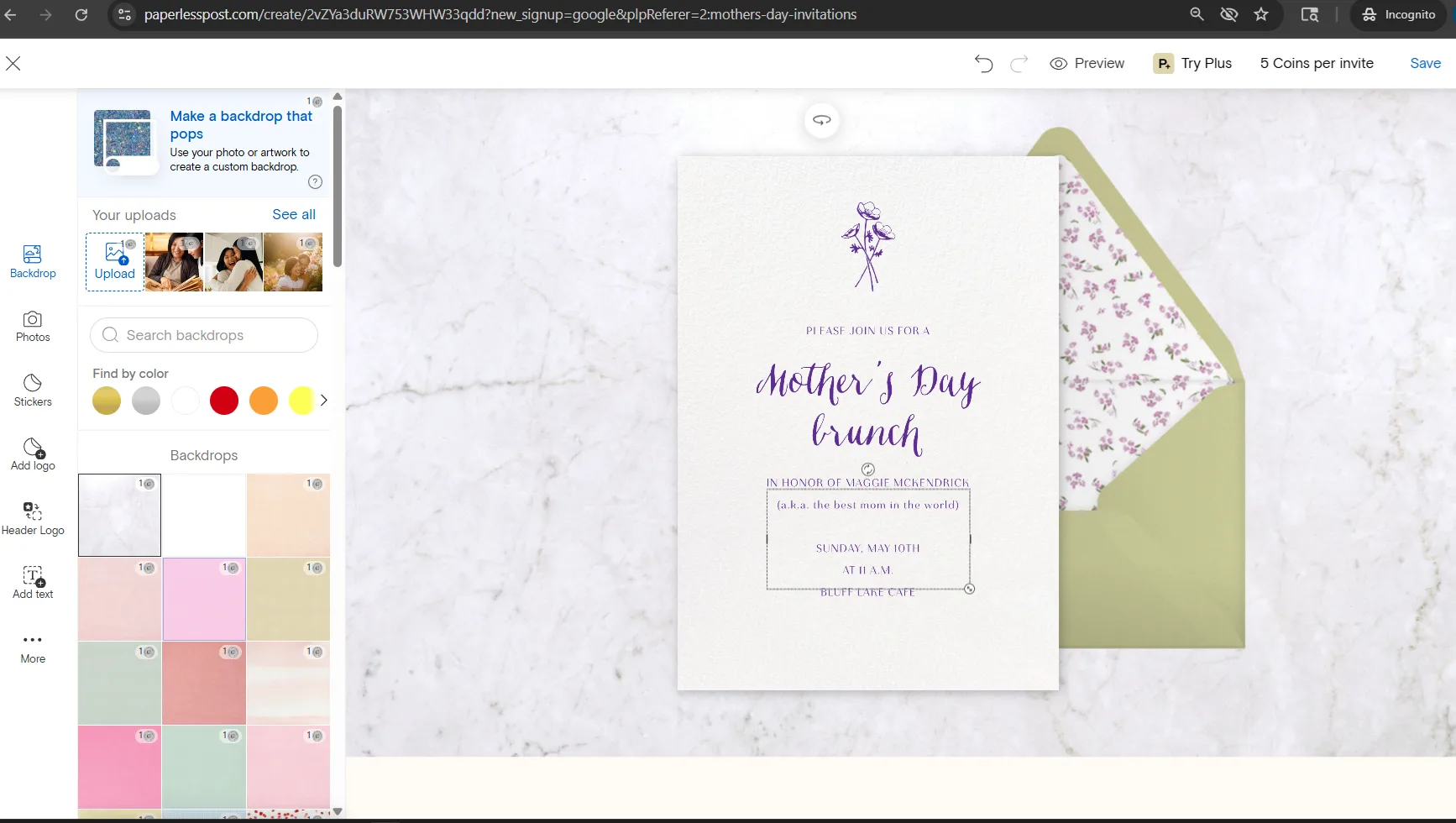Select the Add logo tool
This screenshot has height=823, width=1456.
33,454
